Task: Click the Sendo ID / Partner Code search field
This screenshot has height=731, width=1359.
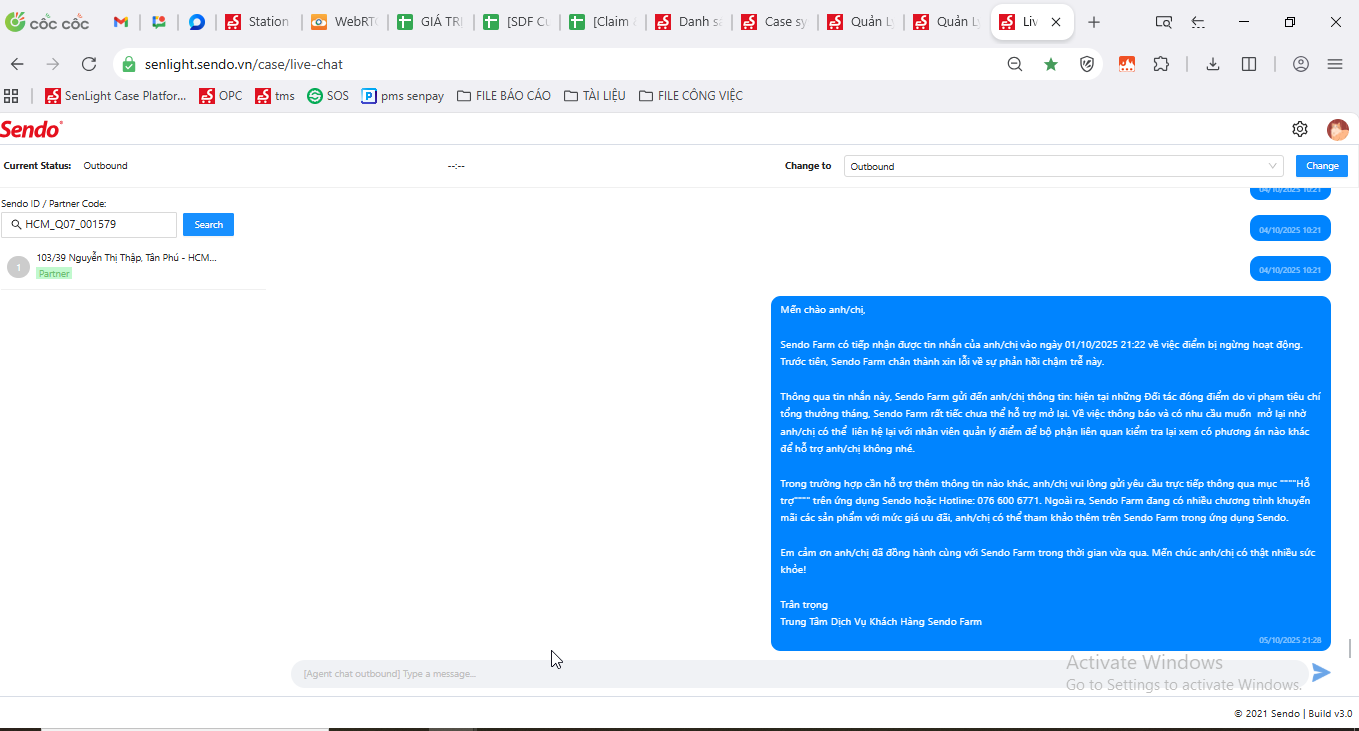Action: click(89, 225)
